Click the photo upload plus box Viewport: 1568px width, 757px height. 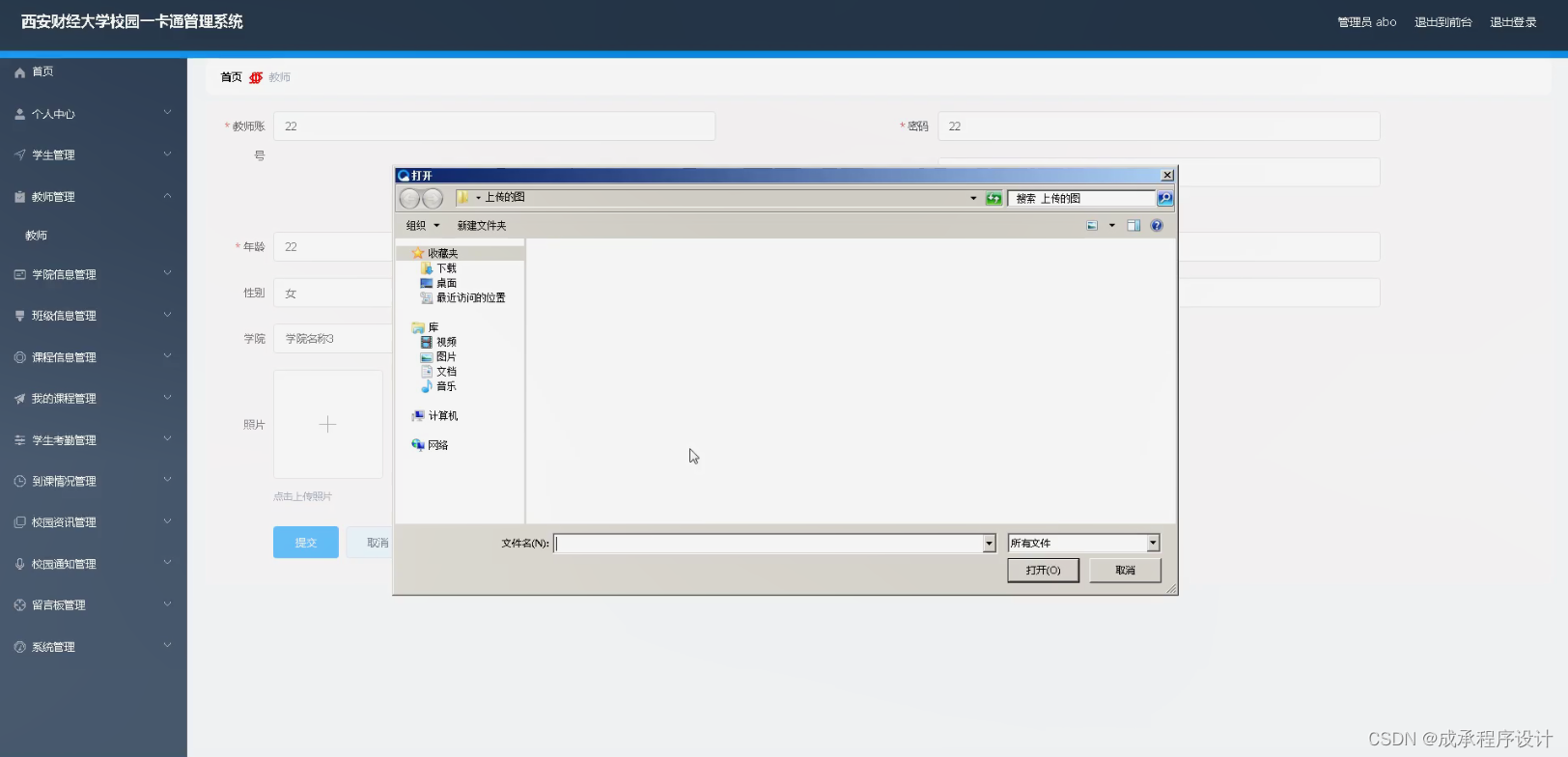[328, 424]
